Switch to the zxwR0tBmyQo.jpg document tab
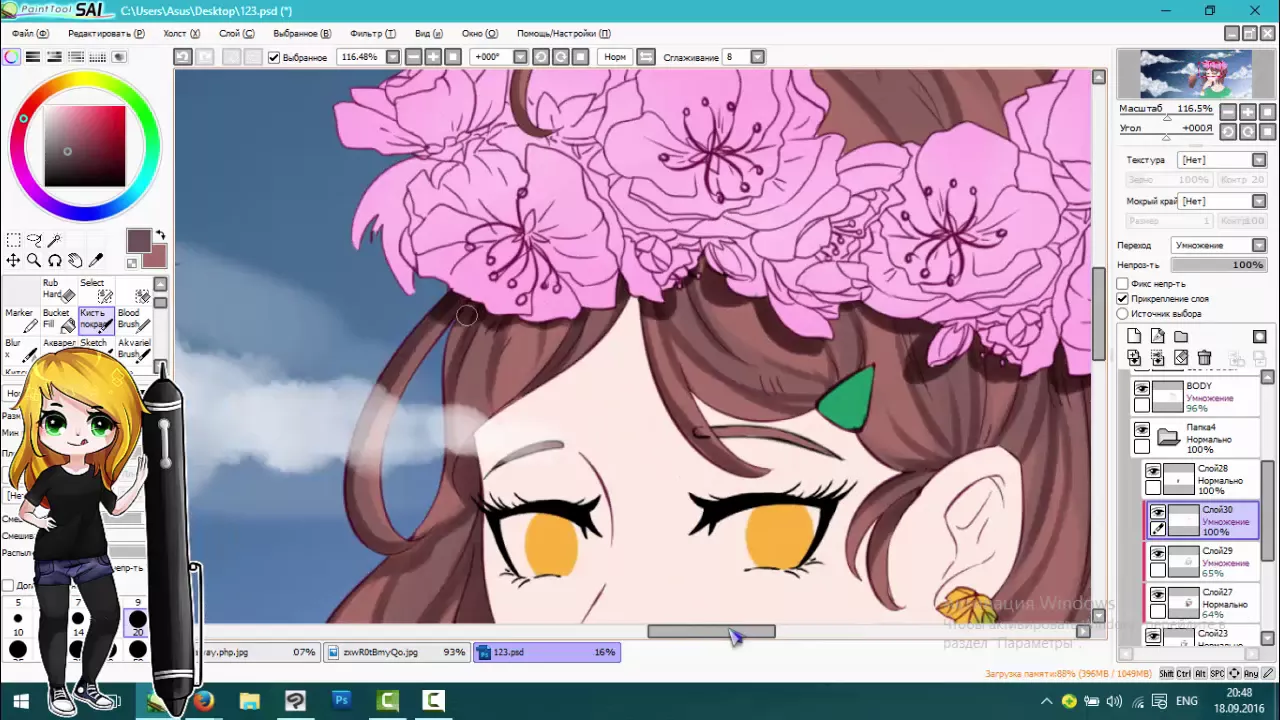Screen dimensions: 1280x720 click(397, 652)
